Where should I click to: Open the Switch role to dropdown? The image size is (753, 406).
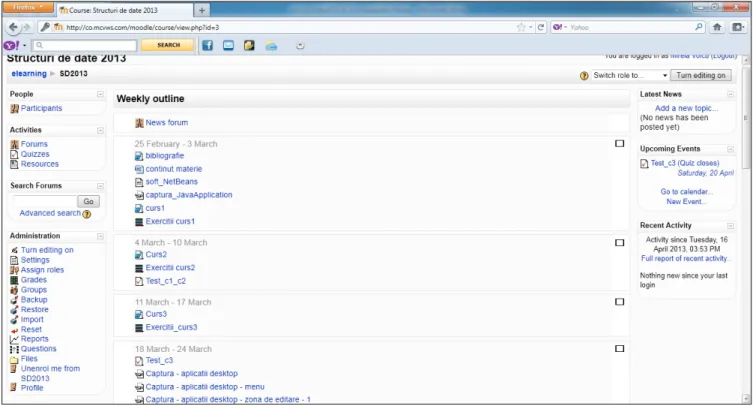coord(630,75)
